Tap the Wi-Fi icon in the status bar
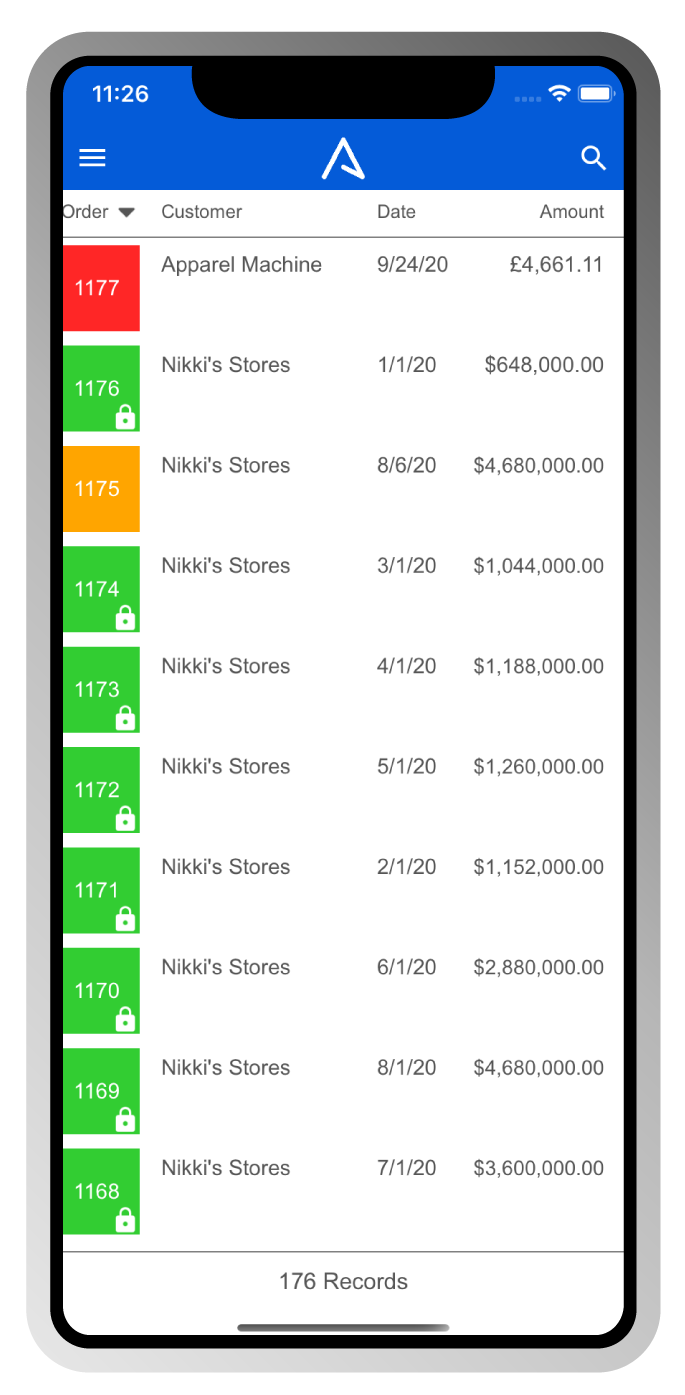This screenshot has width=685, height=1395. (558, 93)
